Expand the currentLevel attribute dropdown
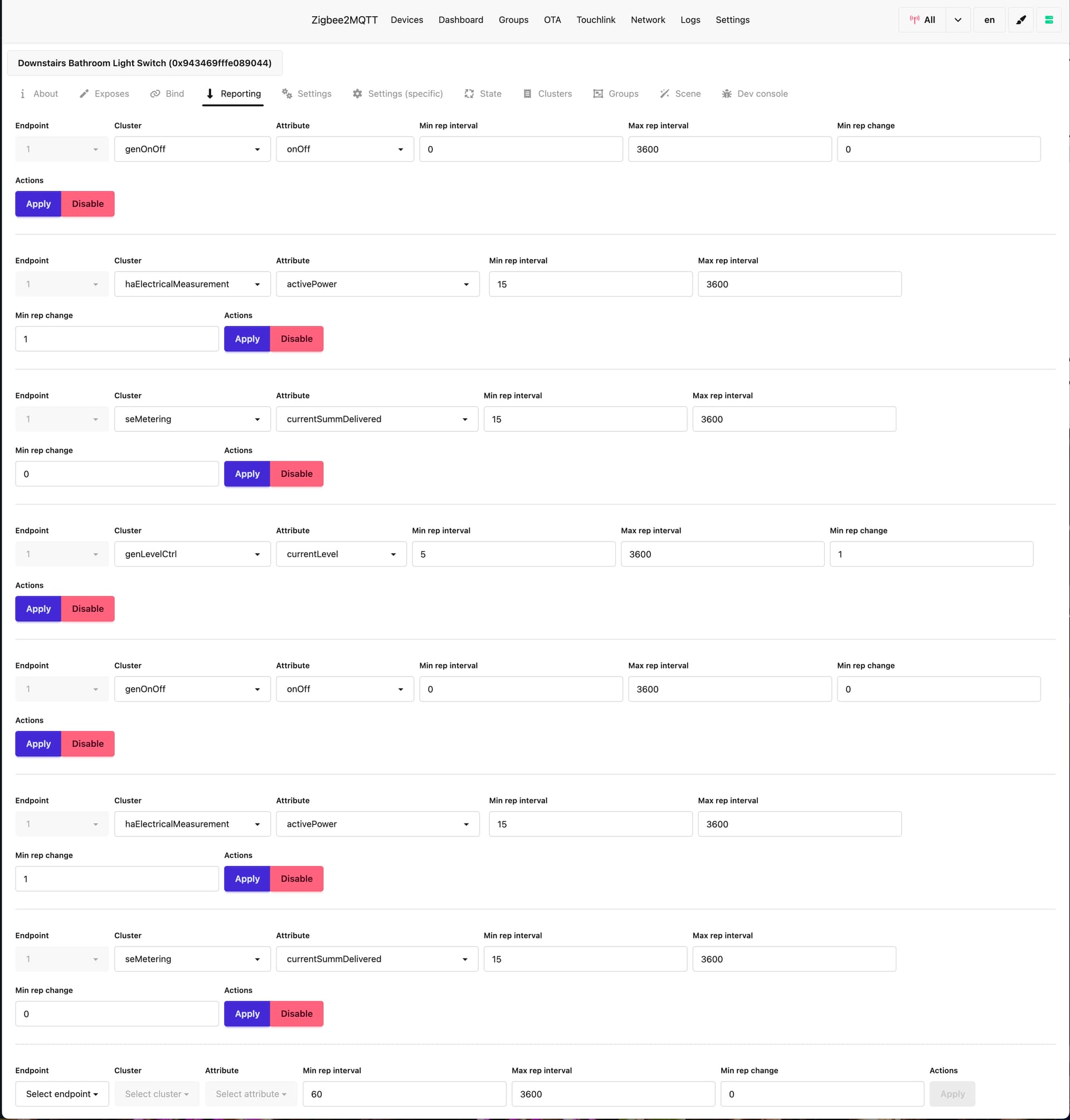 pyautogui.click(x=341, y=554)
